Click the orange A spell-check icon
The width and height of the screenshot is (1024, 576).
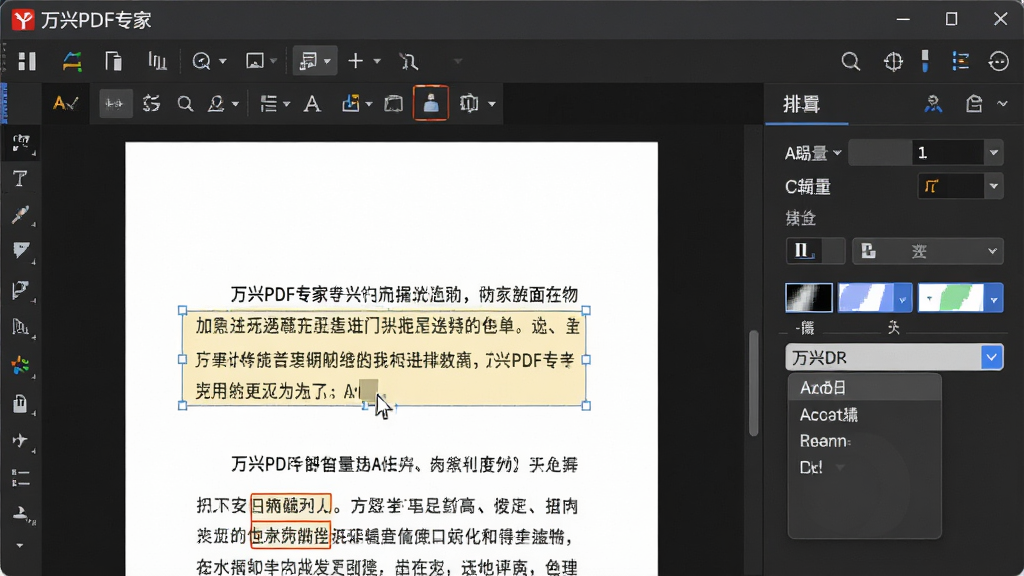[x=65, y=103]
